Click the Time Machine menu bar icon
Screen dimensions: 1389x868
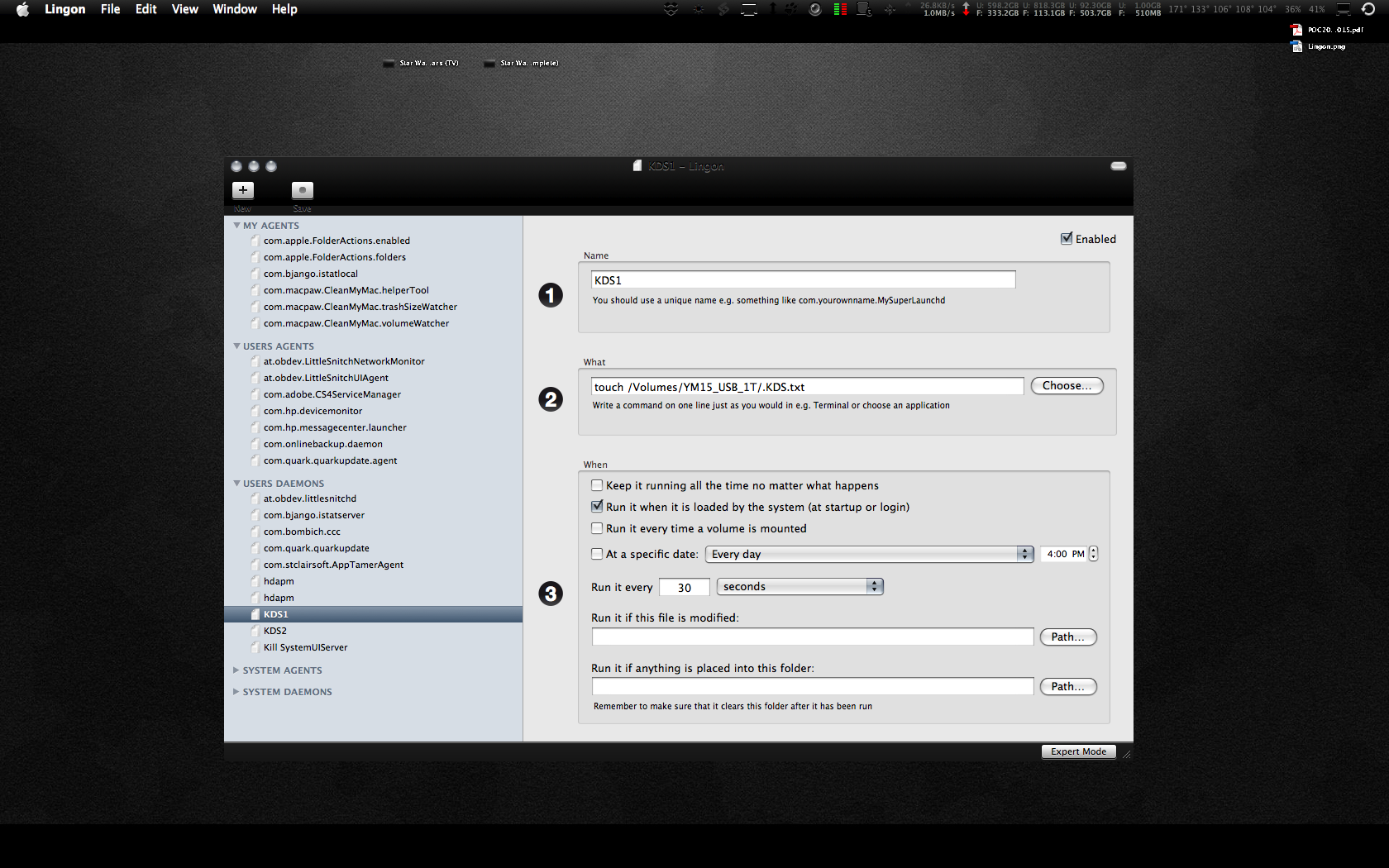pos(1368,9)
